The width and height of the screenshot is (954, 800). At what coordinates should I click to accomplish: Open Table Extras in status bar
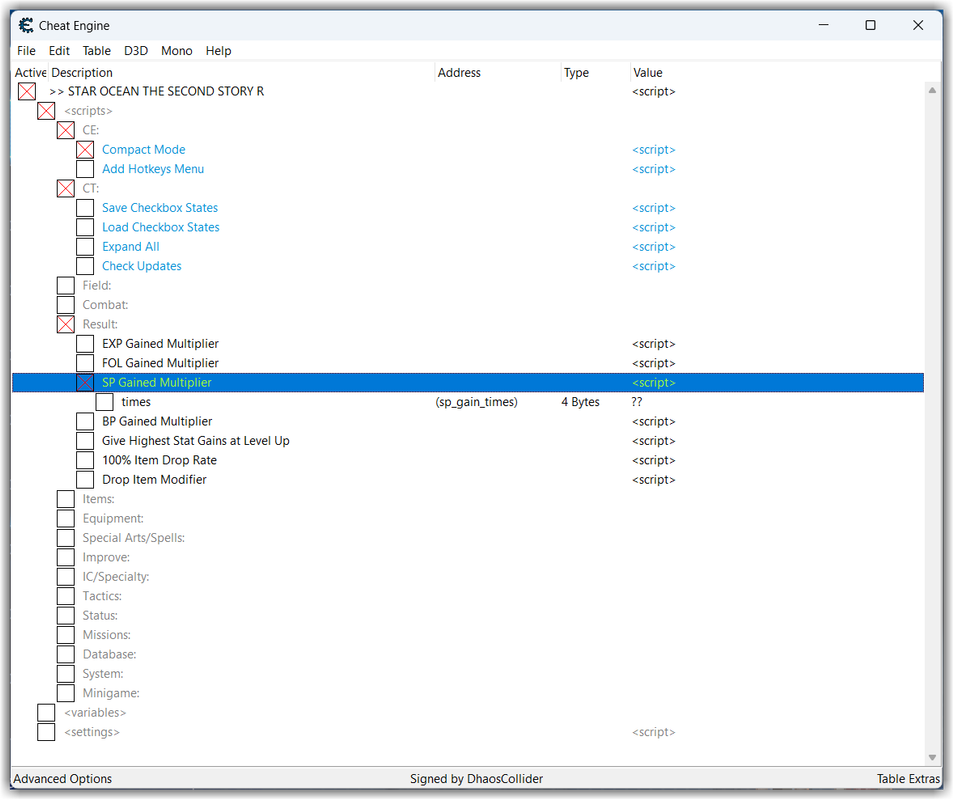(908, 779)
